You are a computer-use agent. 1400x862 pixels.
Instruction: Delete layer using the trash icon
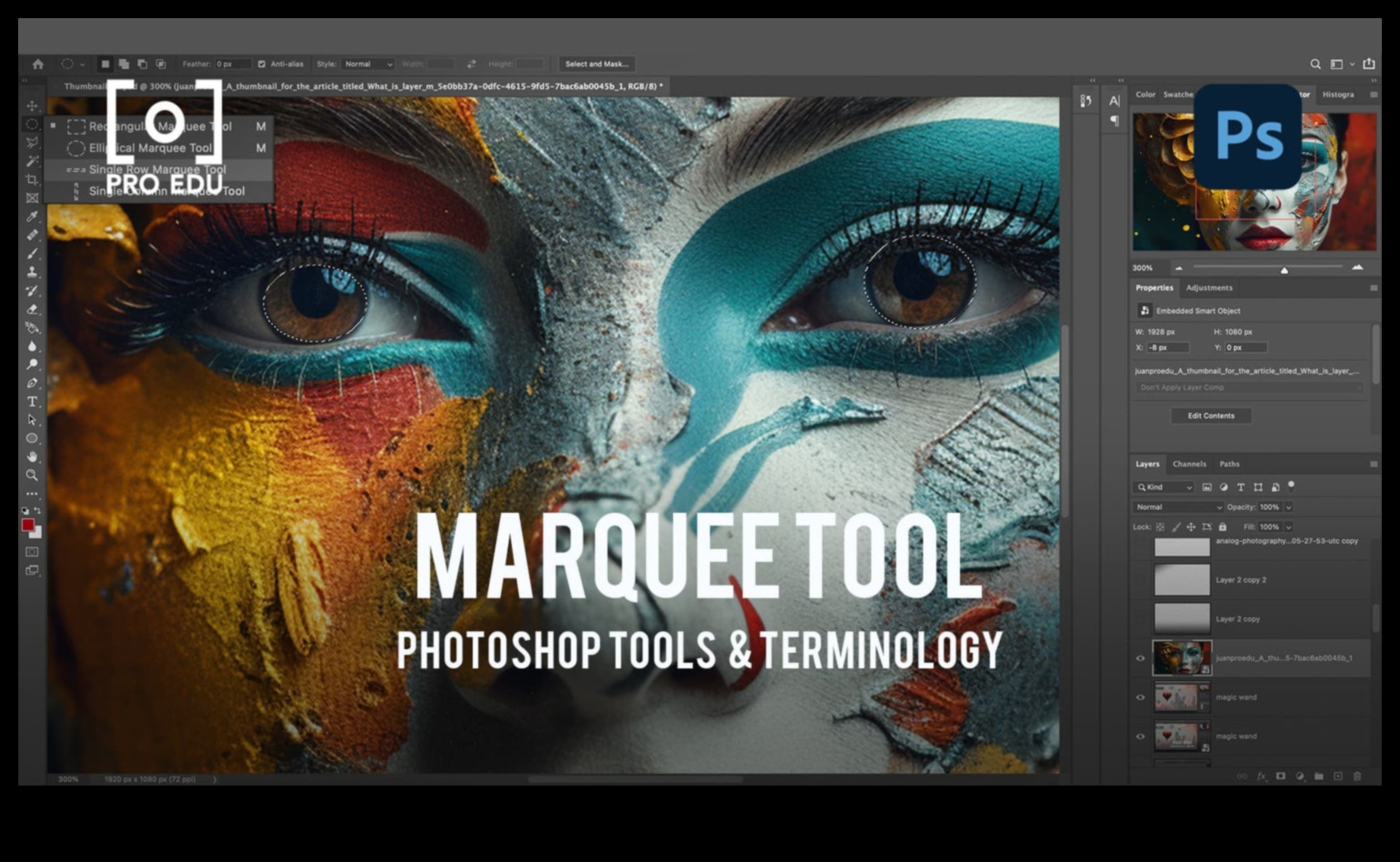click(1357, 777)
